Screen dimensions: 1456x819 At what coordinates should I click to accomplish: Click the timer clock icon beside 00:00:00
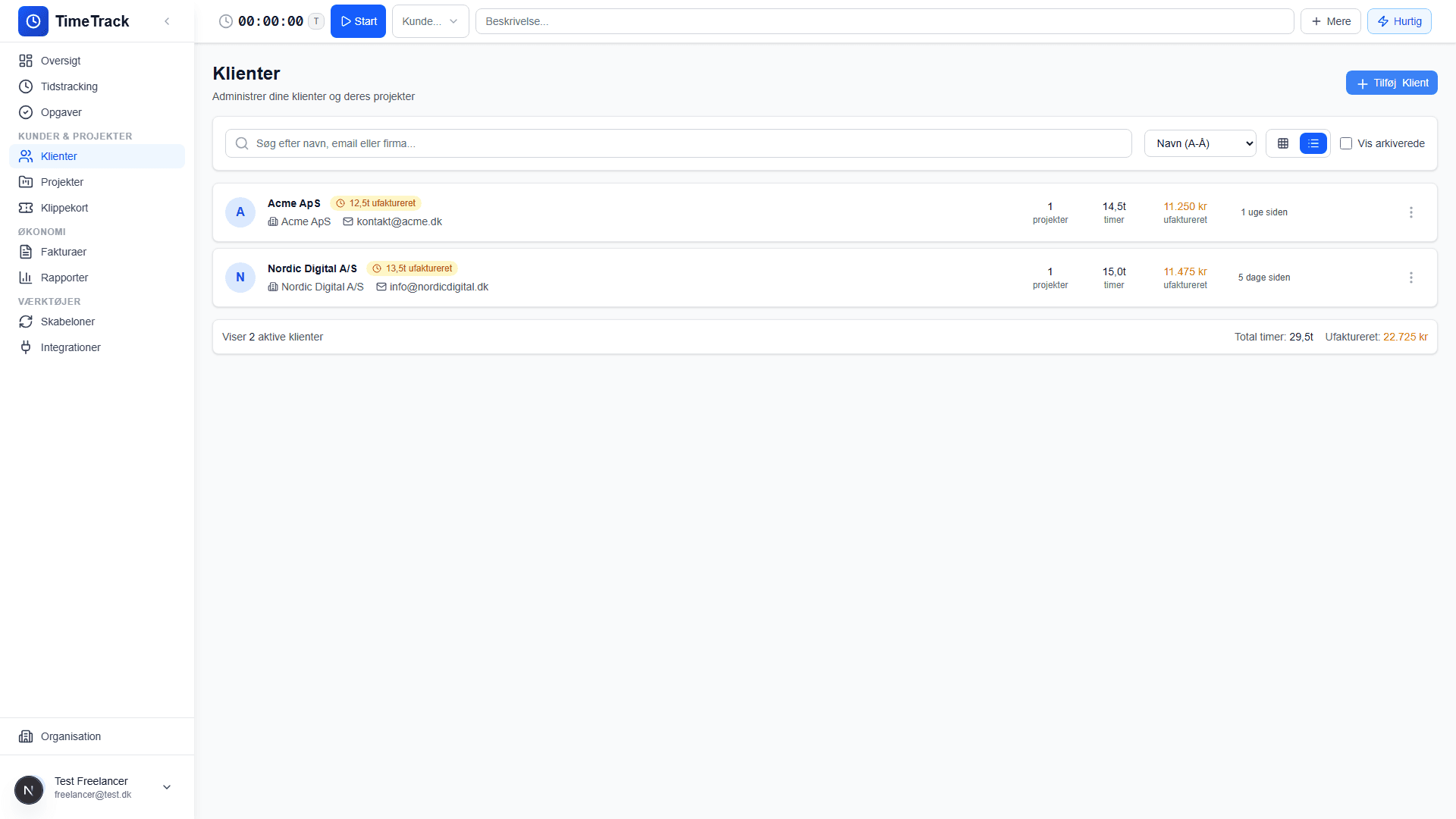click(x=226, y=21)
